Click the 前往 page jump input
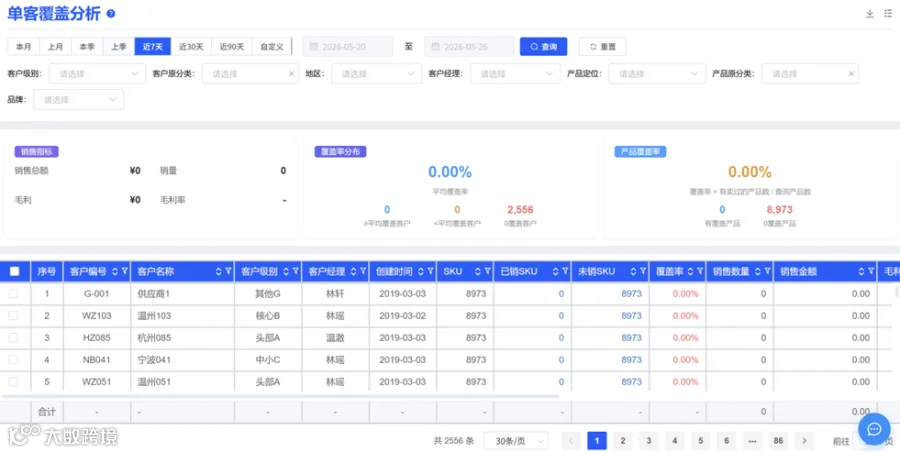The image size is (900, 453). tap(868, 441)
